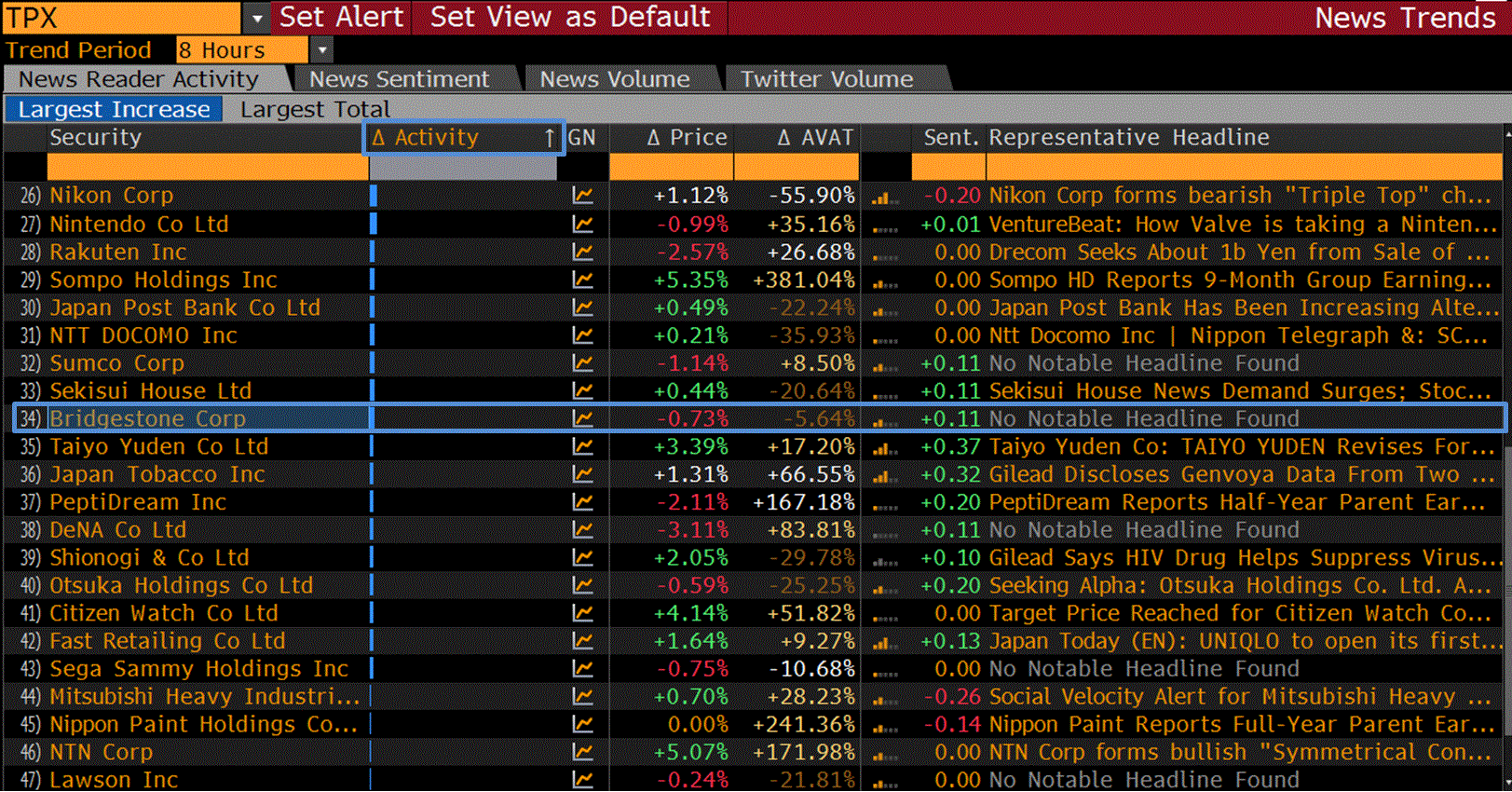Open the chart icon for Sekisui House Ltd
The image size is (1512, 792).
point(582,391)
